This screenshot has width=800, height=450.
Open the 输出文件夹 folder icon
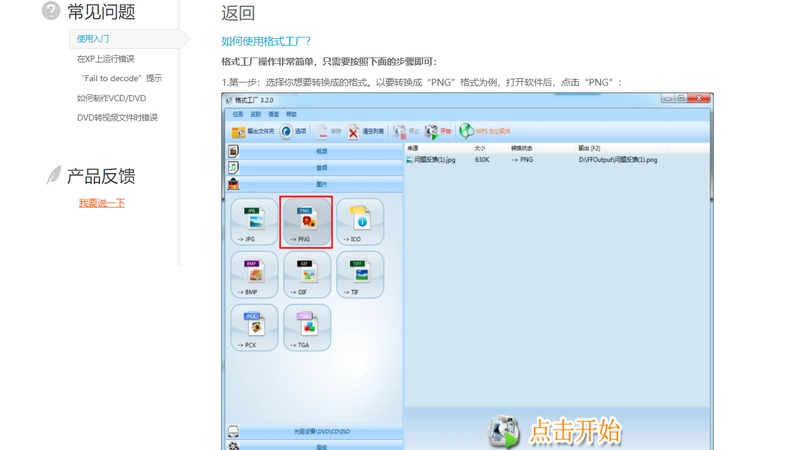[238, 132]
